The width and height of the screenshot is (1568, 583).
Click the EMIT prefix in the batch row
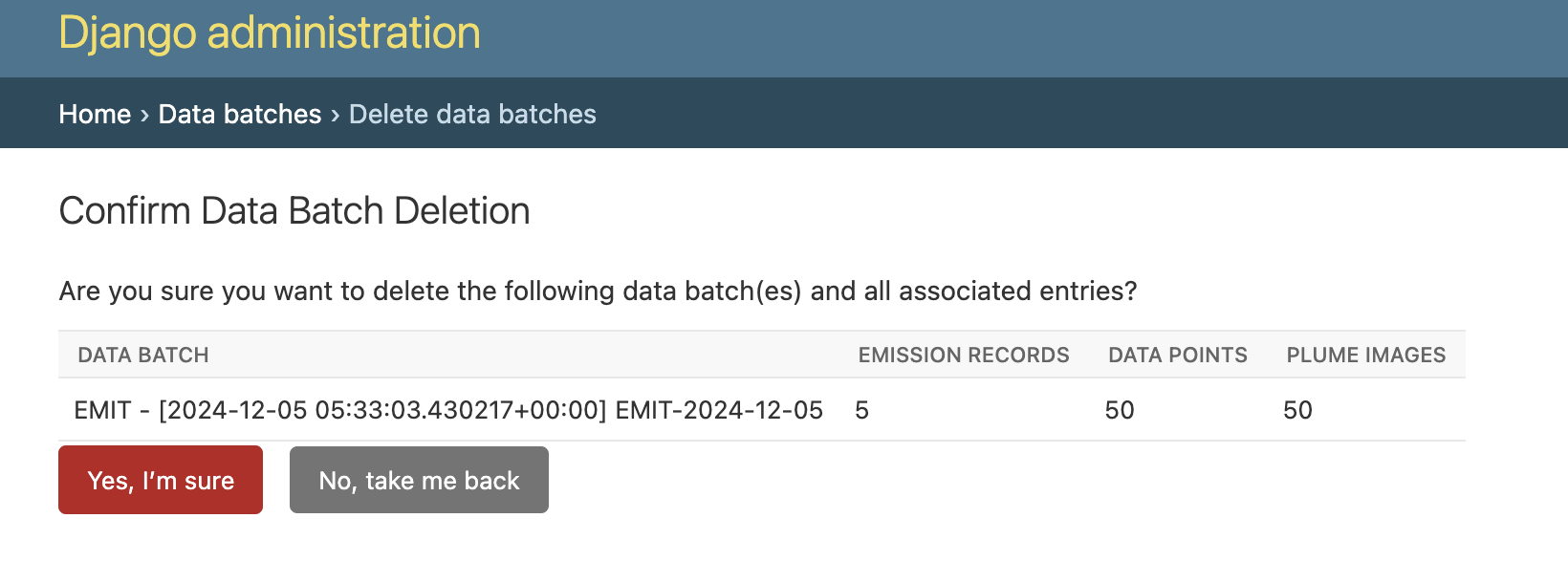[x=101, y=410]
